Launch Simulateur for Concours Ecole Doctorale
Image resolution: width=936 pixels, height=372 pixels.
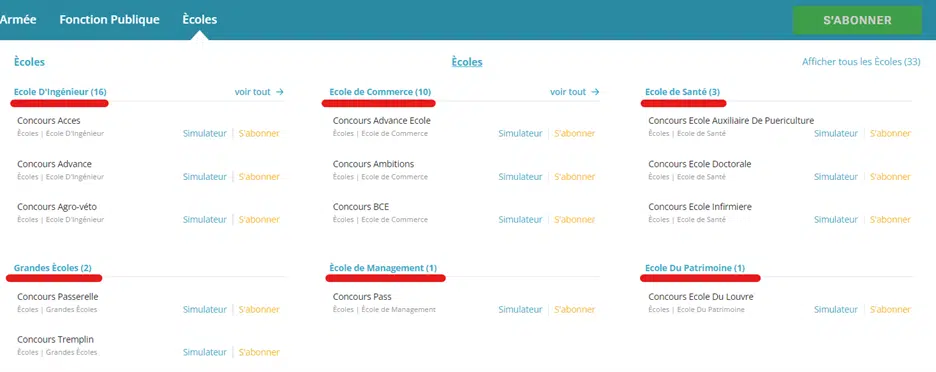click(836, 177)
